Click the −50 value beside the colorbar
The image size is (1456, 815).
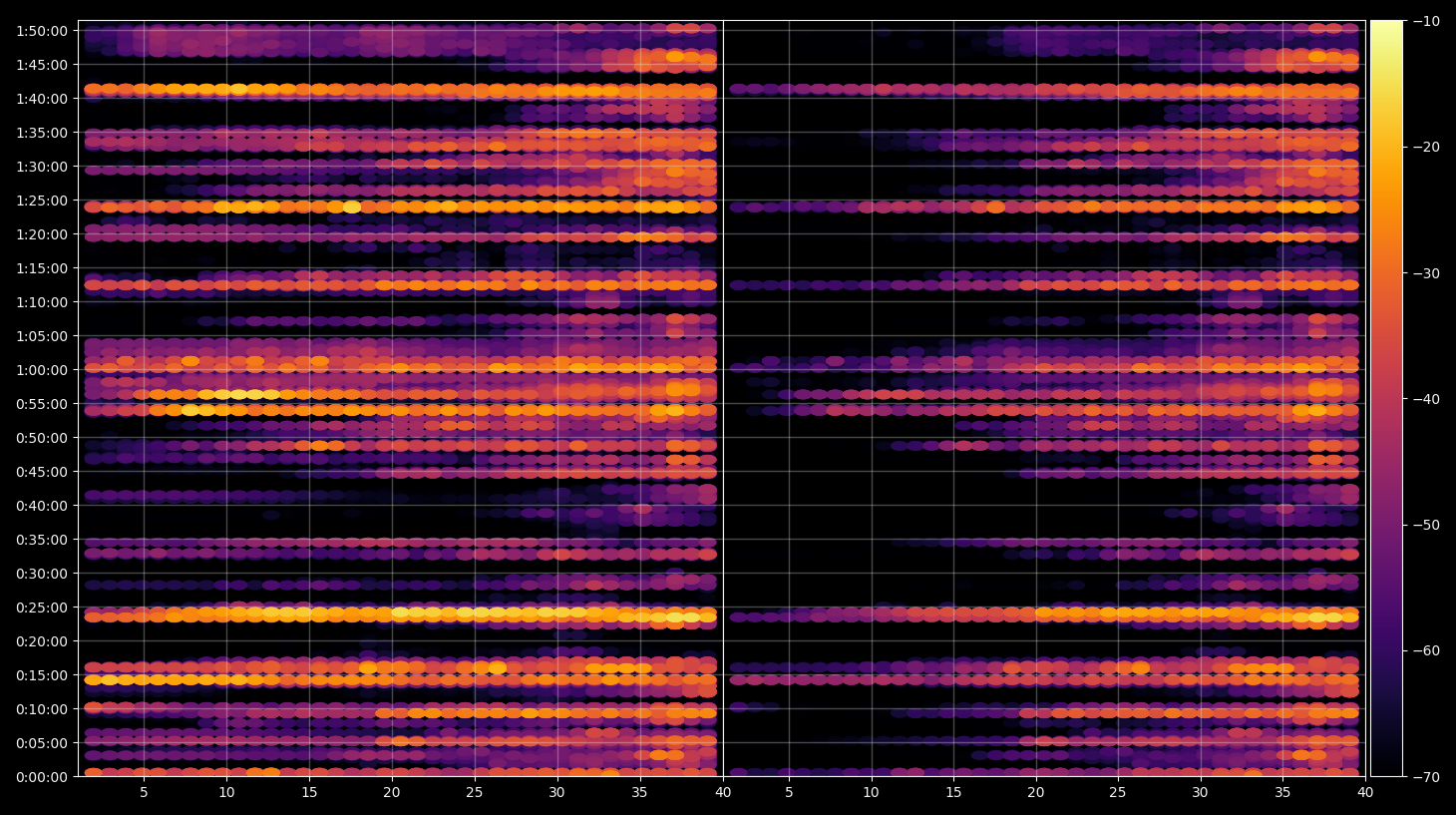click(x=1427, y=525)
